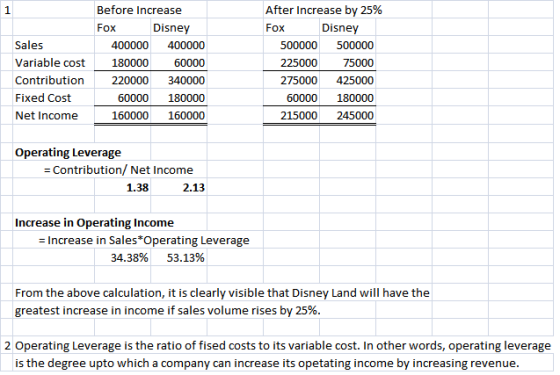Click Fox Sales 400000 before increase

pos(130,45)
